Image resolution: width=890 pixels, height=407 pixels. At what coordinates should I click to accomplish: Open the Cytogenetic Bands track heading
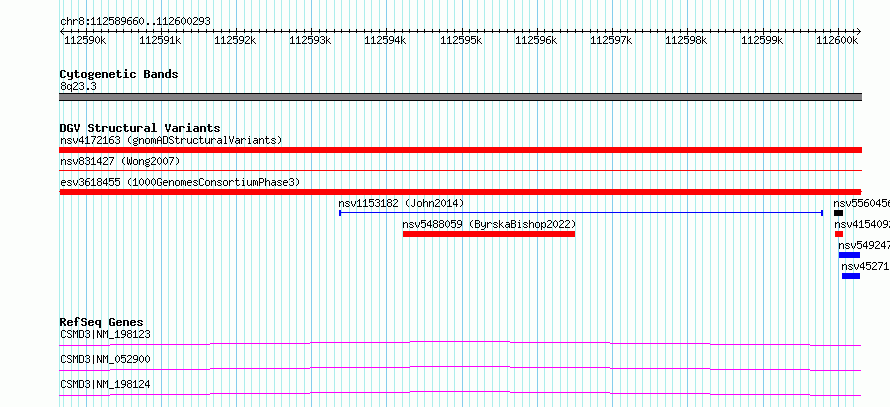tap(119, 74)
